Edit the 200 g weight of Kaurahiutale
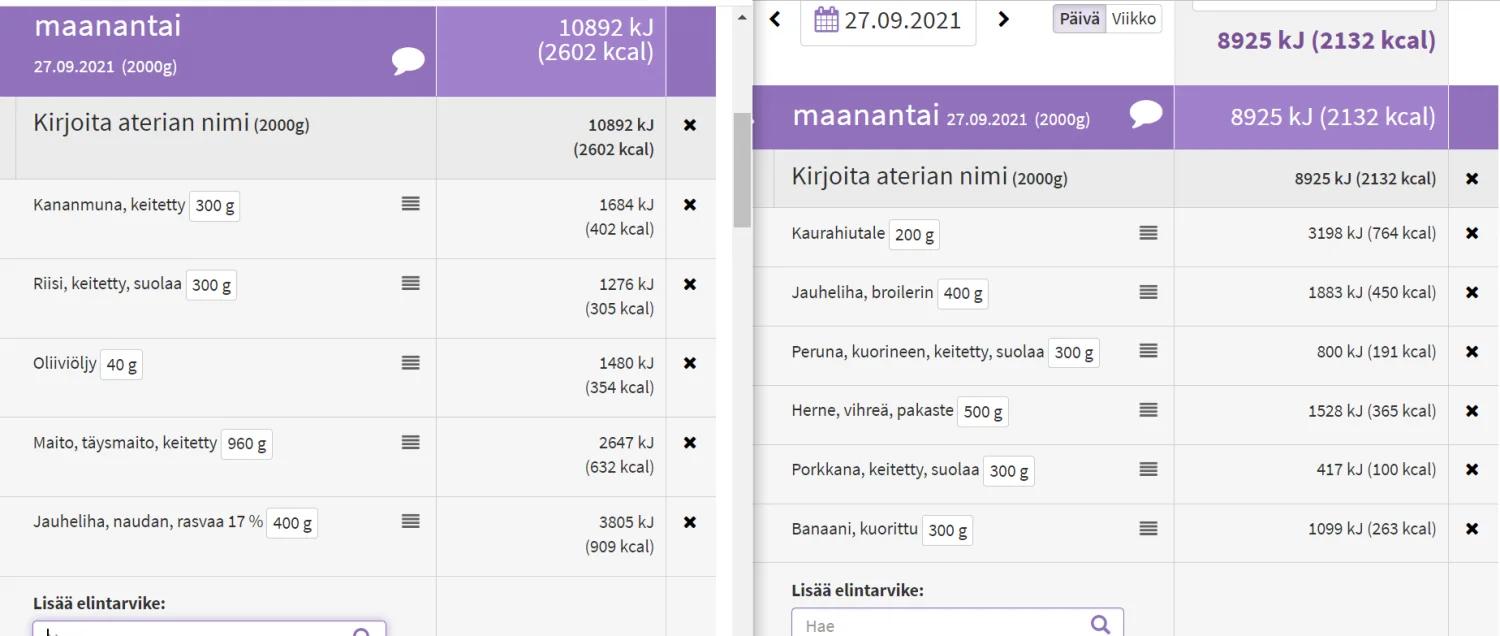Image resolution: width=1500 pixels, height=636 pixels. point(913,234)
